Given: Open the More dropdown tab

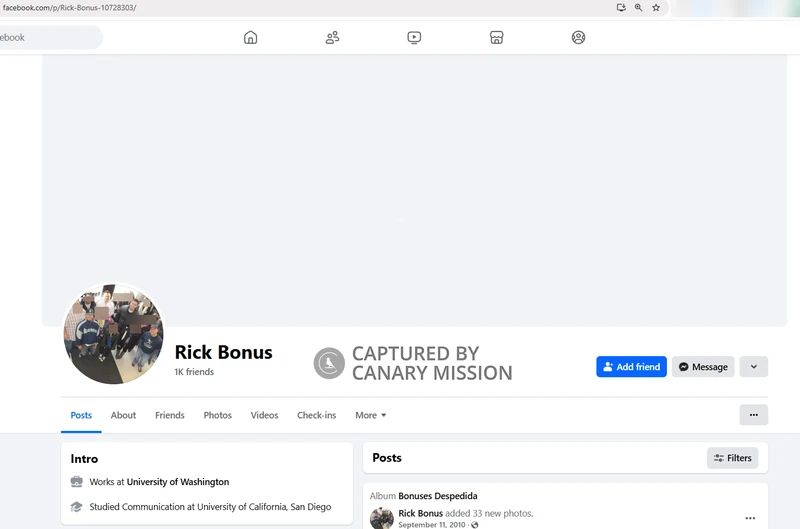Looking at the screenshot, I should point(370,415).
